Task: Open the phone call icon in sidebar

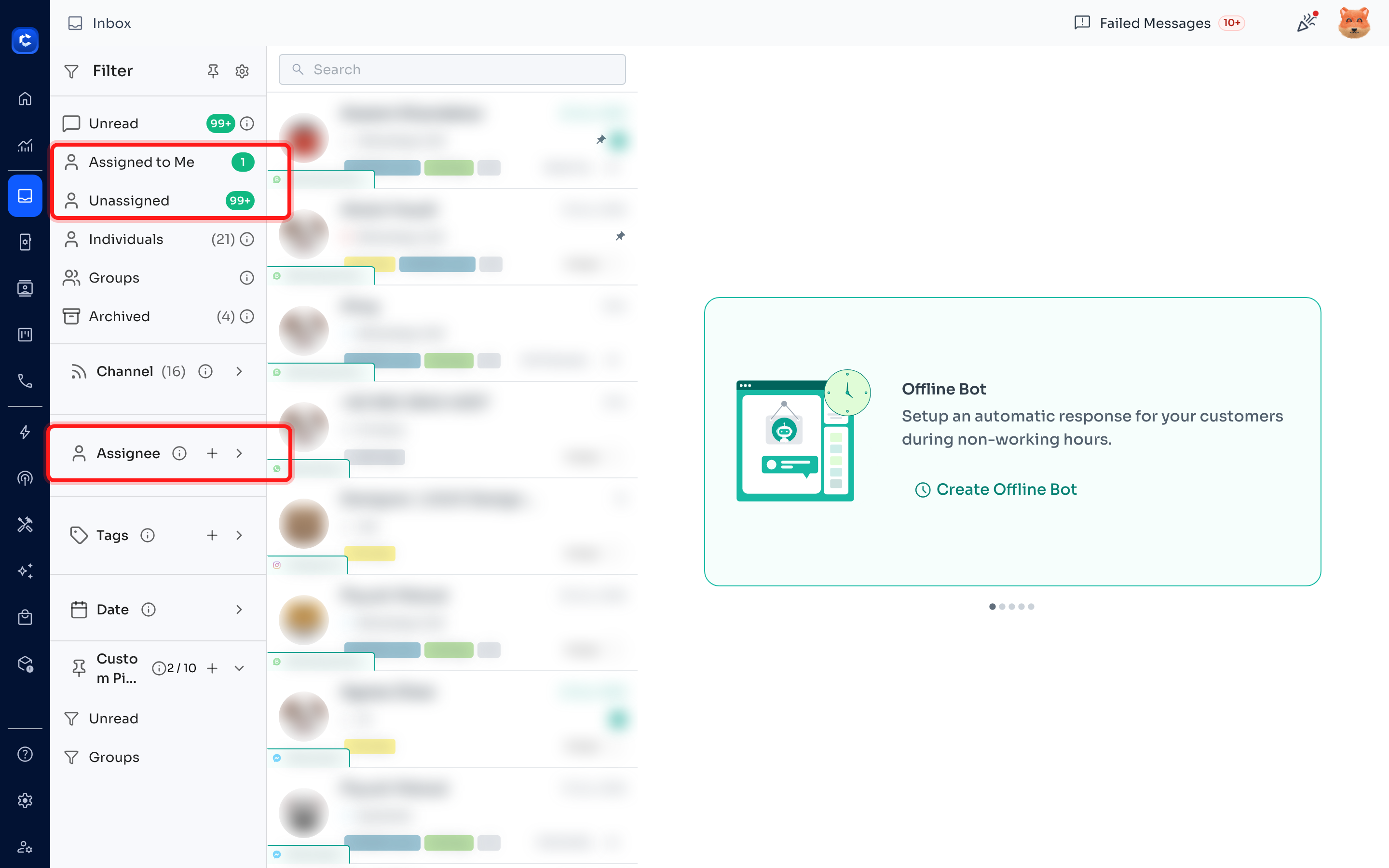Action: (25, 380)
